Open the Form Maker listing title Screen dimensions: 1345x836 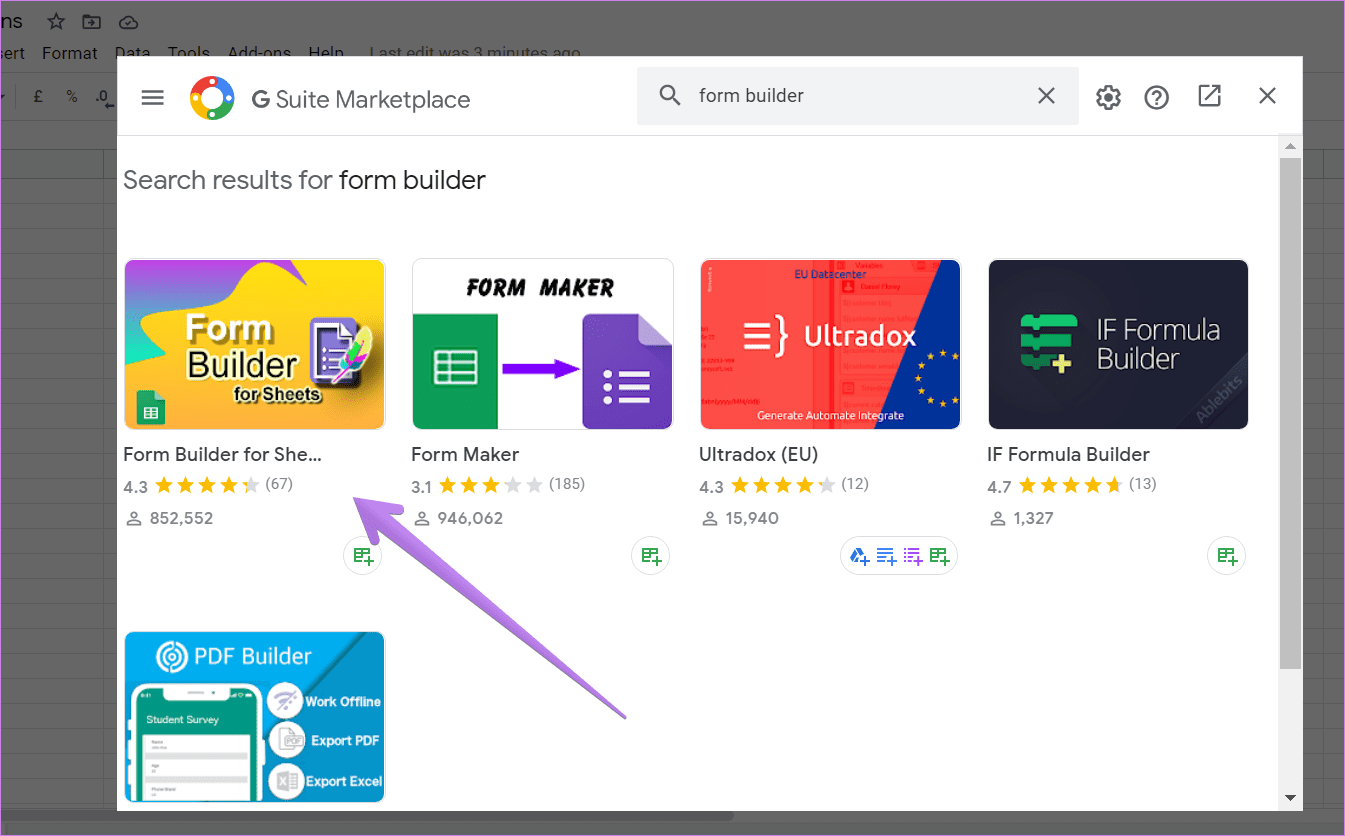pos(465,454)
